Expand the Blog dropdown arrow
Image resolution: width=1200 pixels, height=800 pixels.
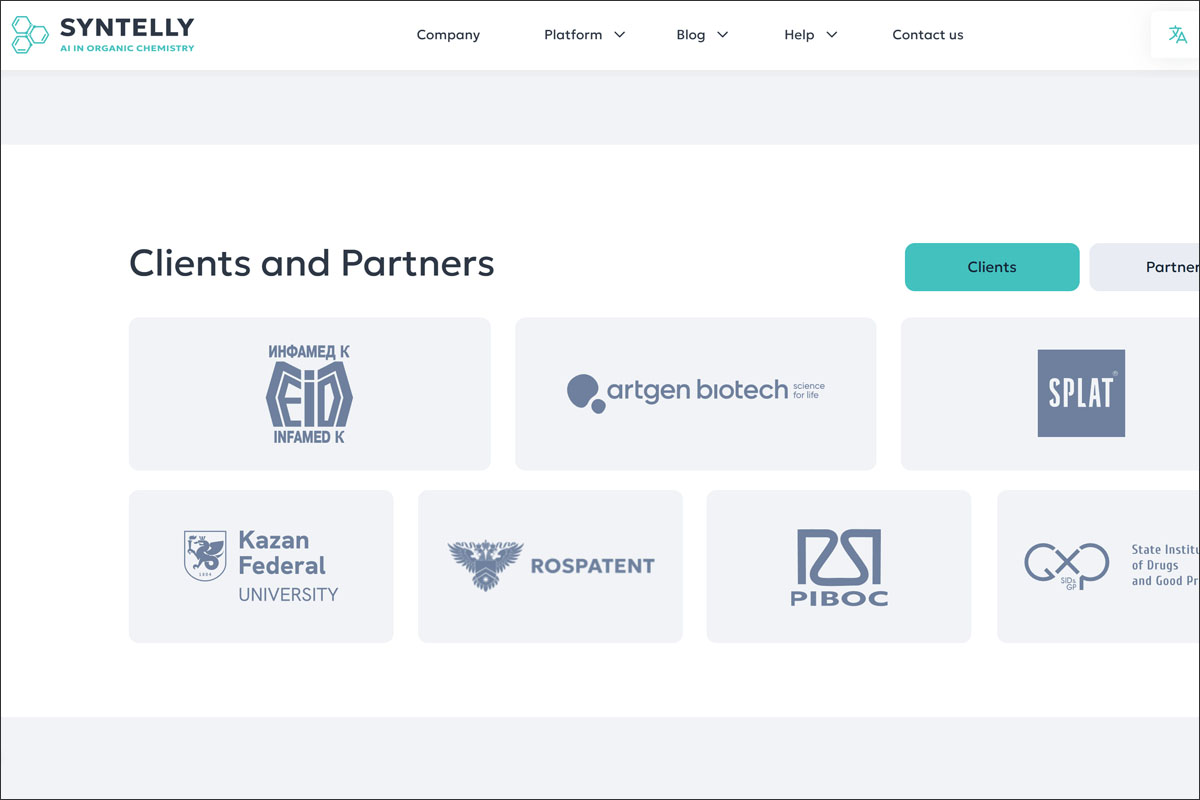coord(723,35)
